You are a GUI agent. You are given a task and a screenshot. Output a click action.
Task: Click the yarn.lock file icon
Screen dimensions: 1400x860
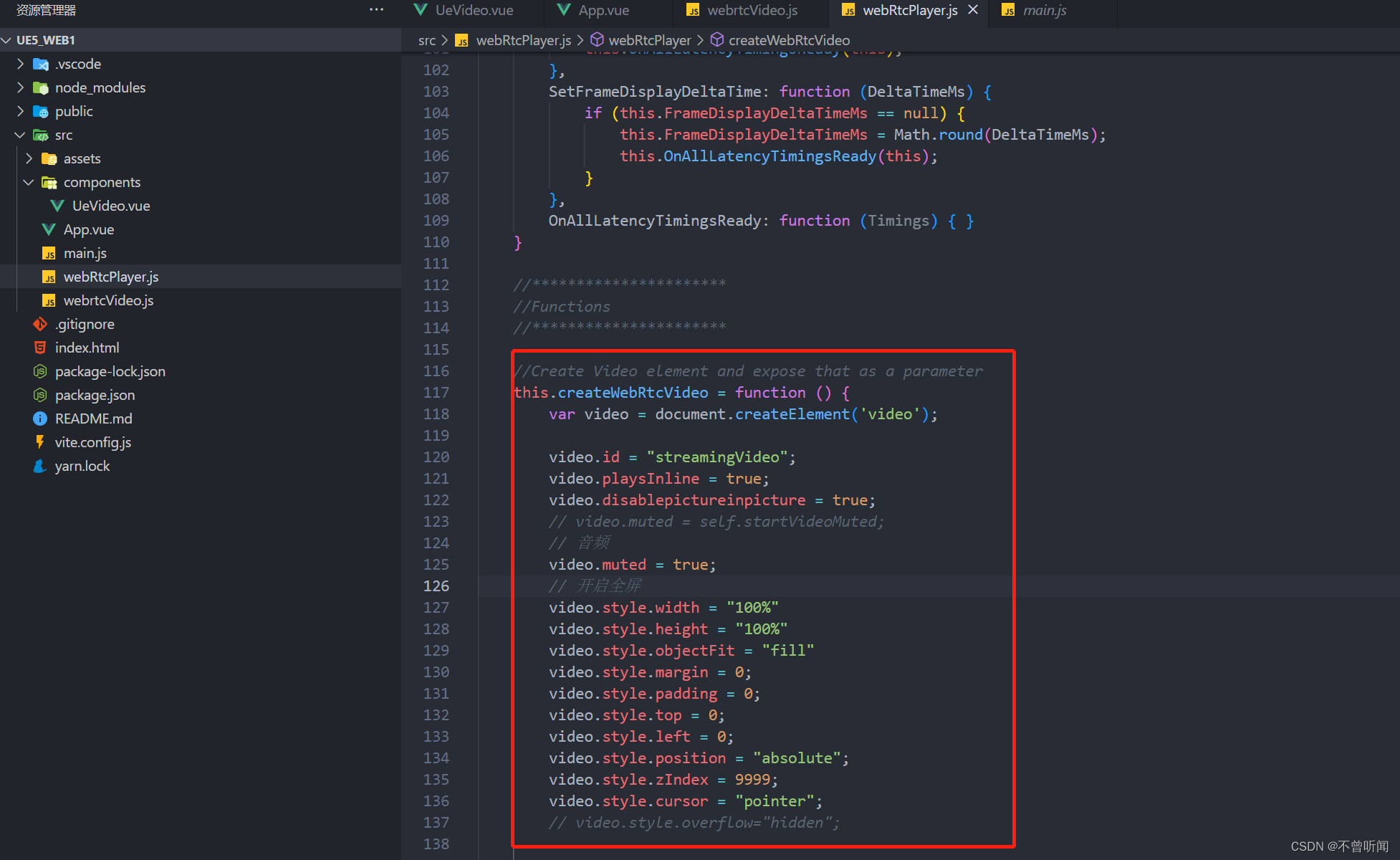coord(40,466)
